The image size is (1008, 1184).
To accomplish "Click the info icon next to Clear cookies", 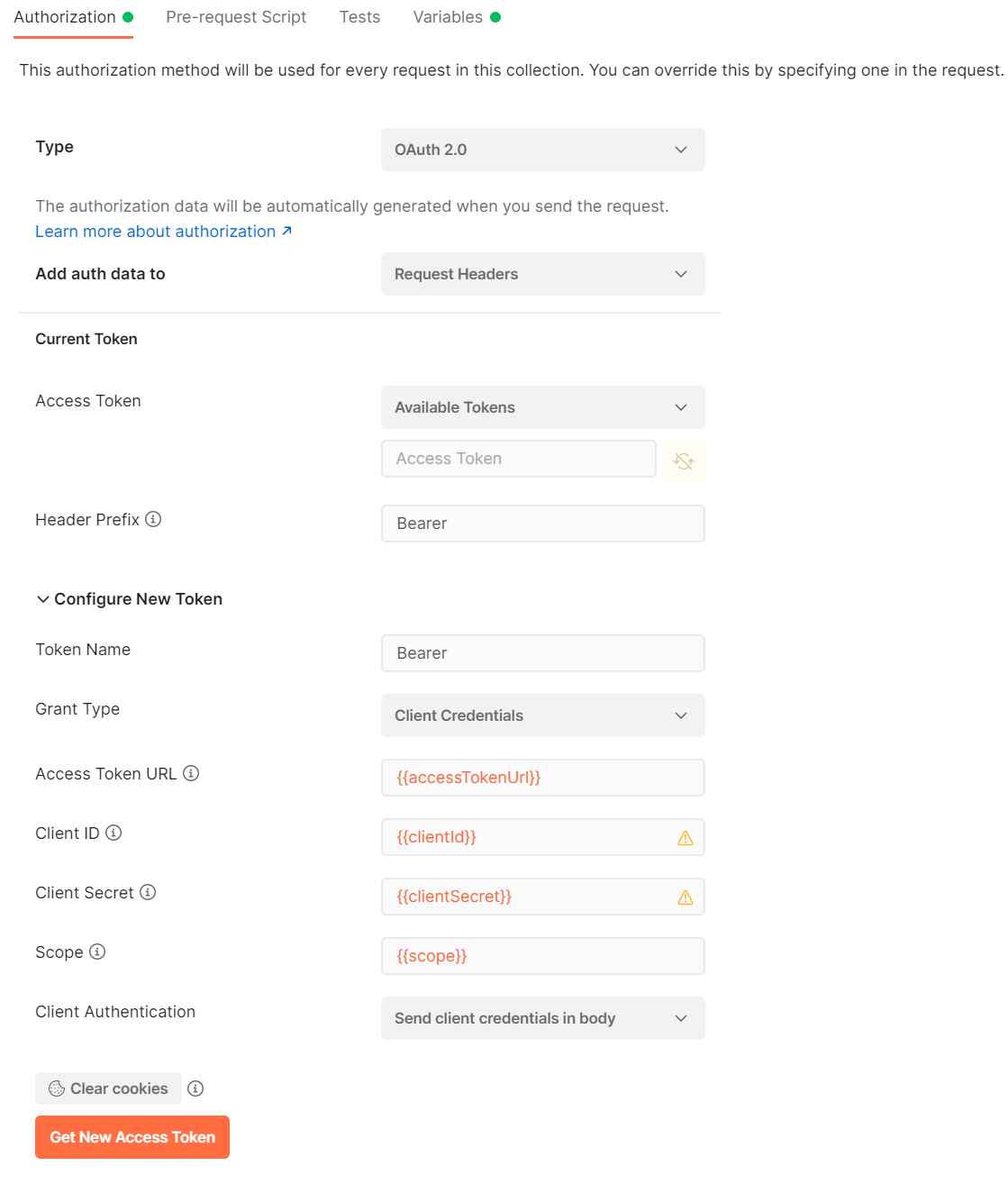I will pos(195,1088).
